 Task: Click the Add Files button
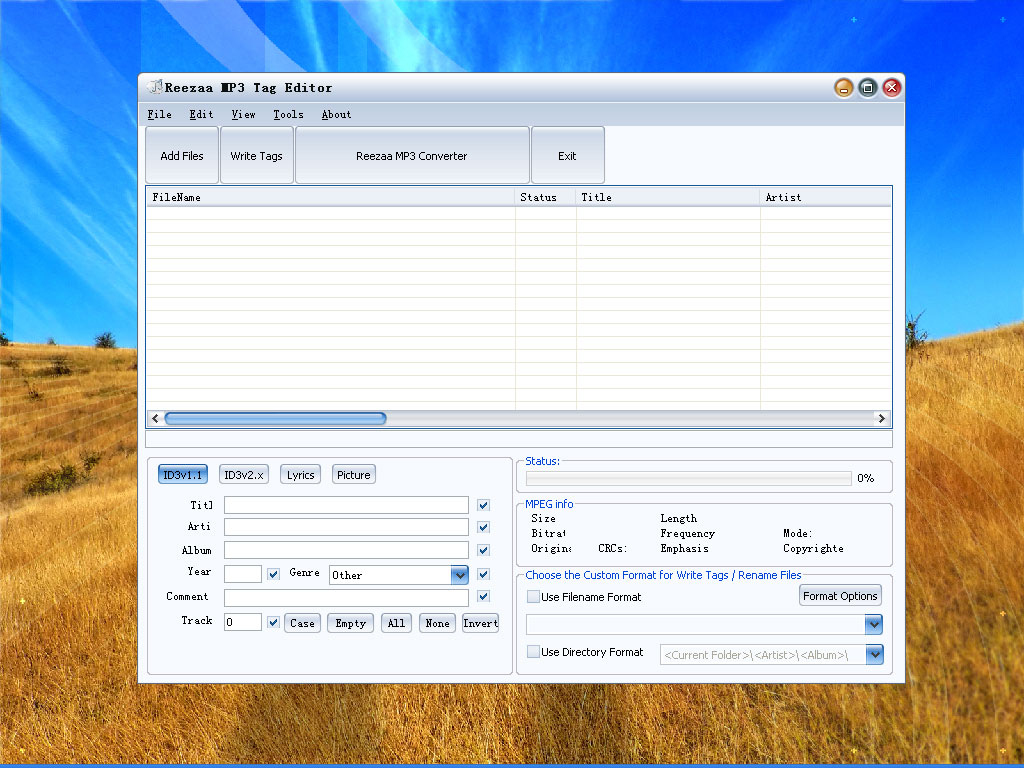182,155
